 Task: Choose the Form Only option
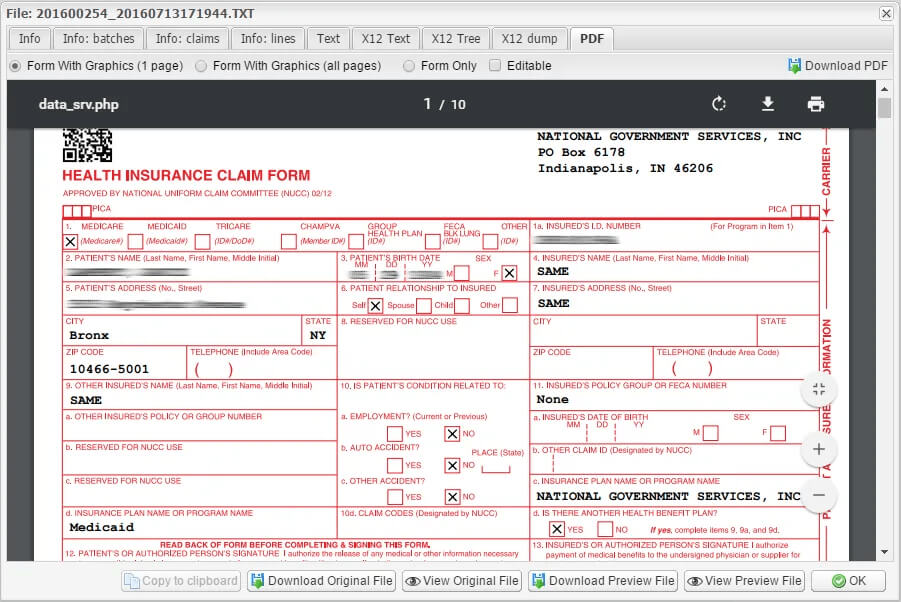coord(409,66)
